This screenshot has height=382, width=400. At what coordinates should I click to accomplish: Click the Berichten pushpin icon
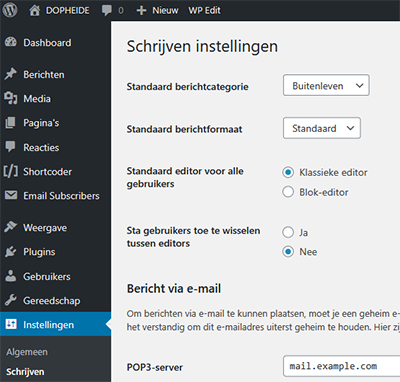11,74
